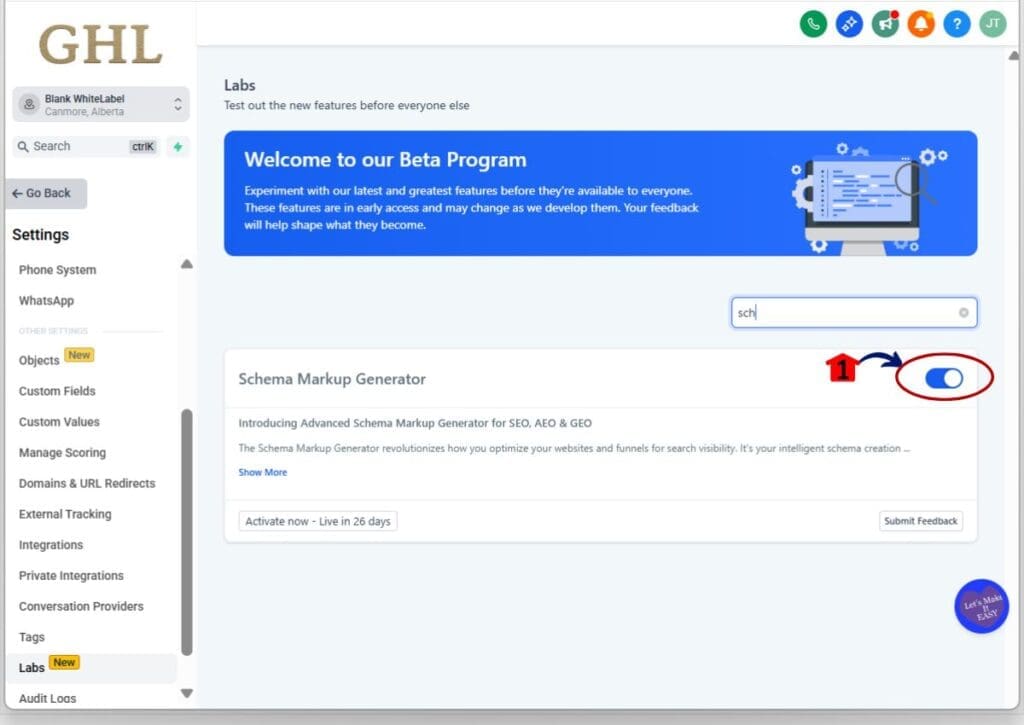View announcements via the megaphone icon

pos(885,23)
